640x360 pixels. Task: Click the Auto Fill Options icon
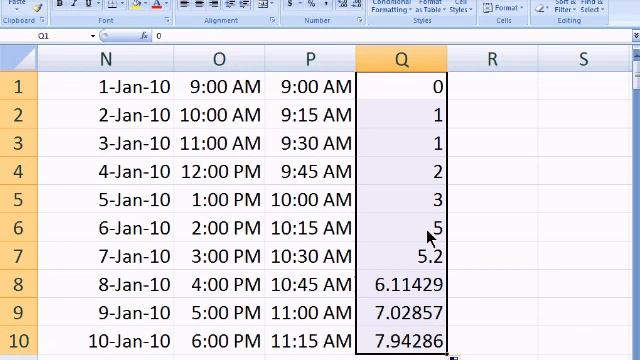click(x=454, y=358)
